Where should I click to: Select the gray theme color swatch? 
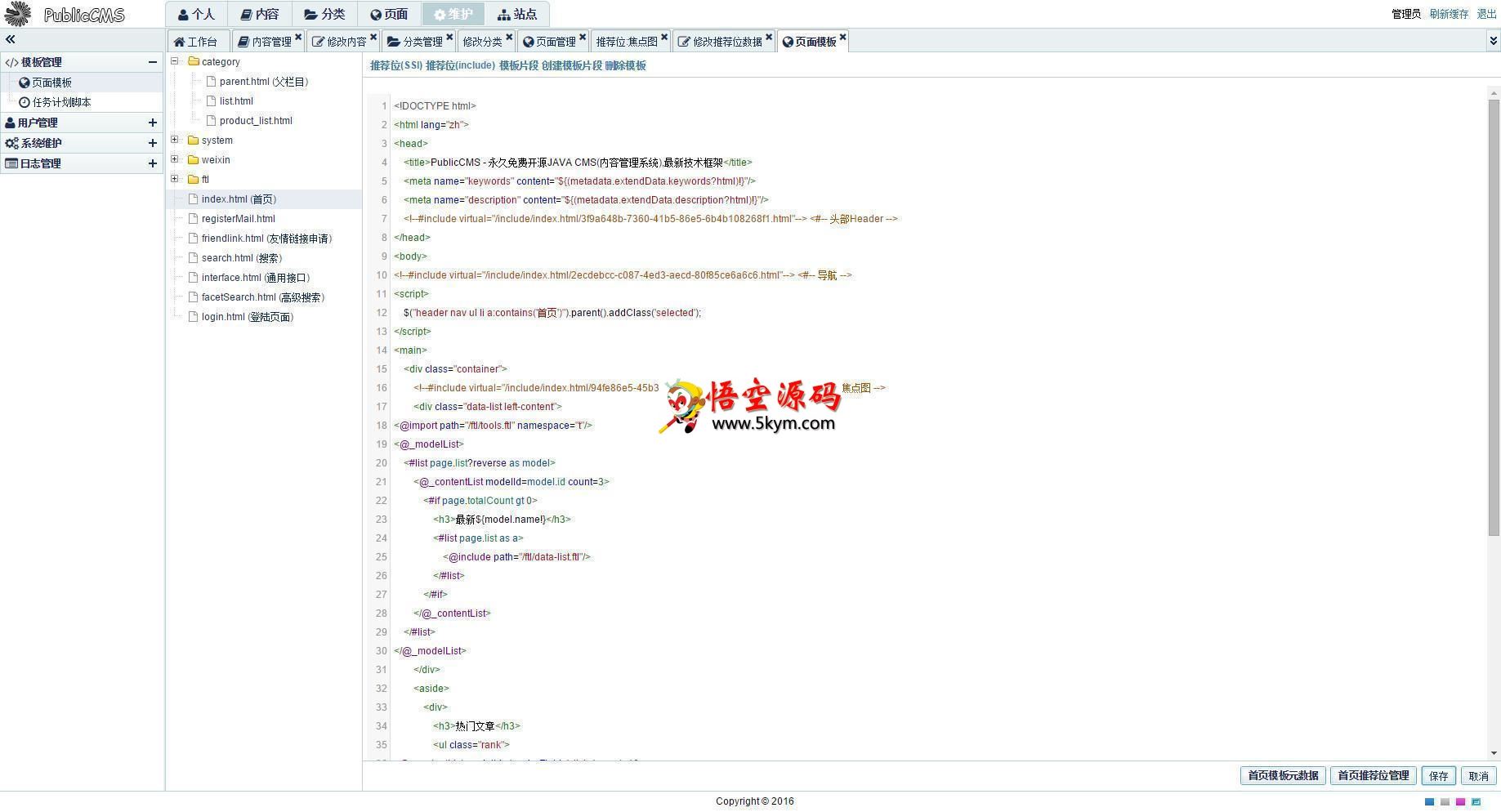tap(1445, 802)
